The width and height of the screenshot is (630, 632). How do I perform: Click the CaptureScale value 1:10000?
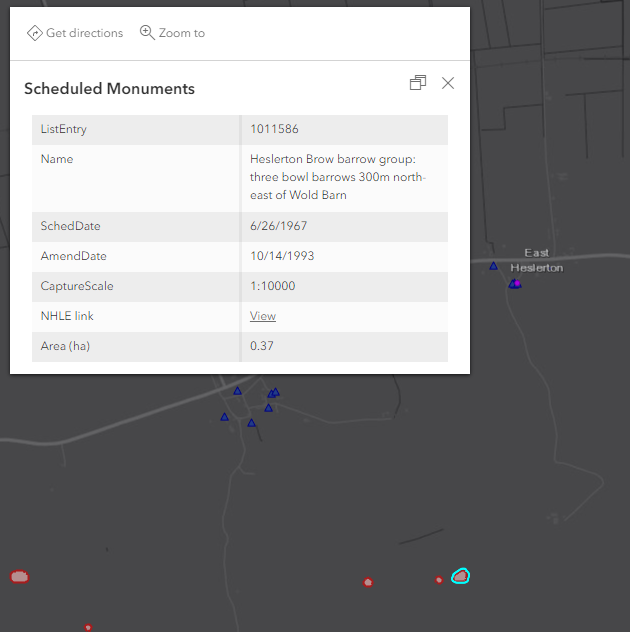click(272, 286)
